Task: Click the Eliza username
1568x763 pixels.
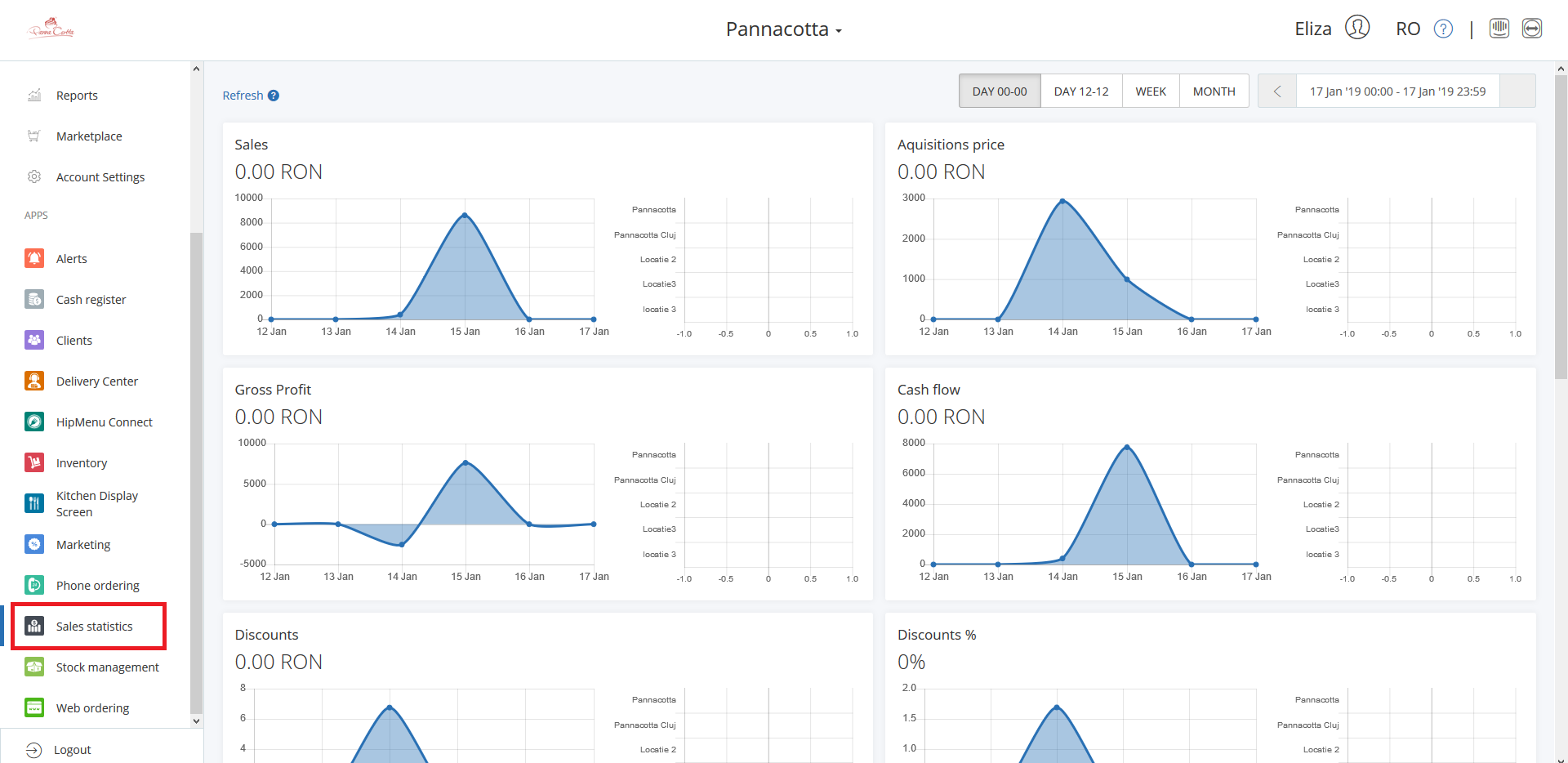Action: (1312, 29)
